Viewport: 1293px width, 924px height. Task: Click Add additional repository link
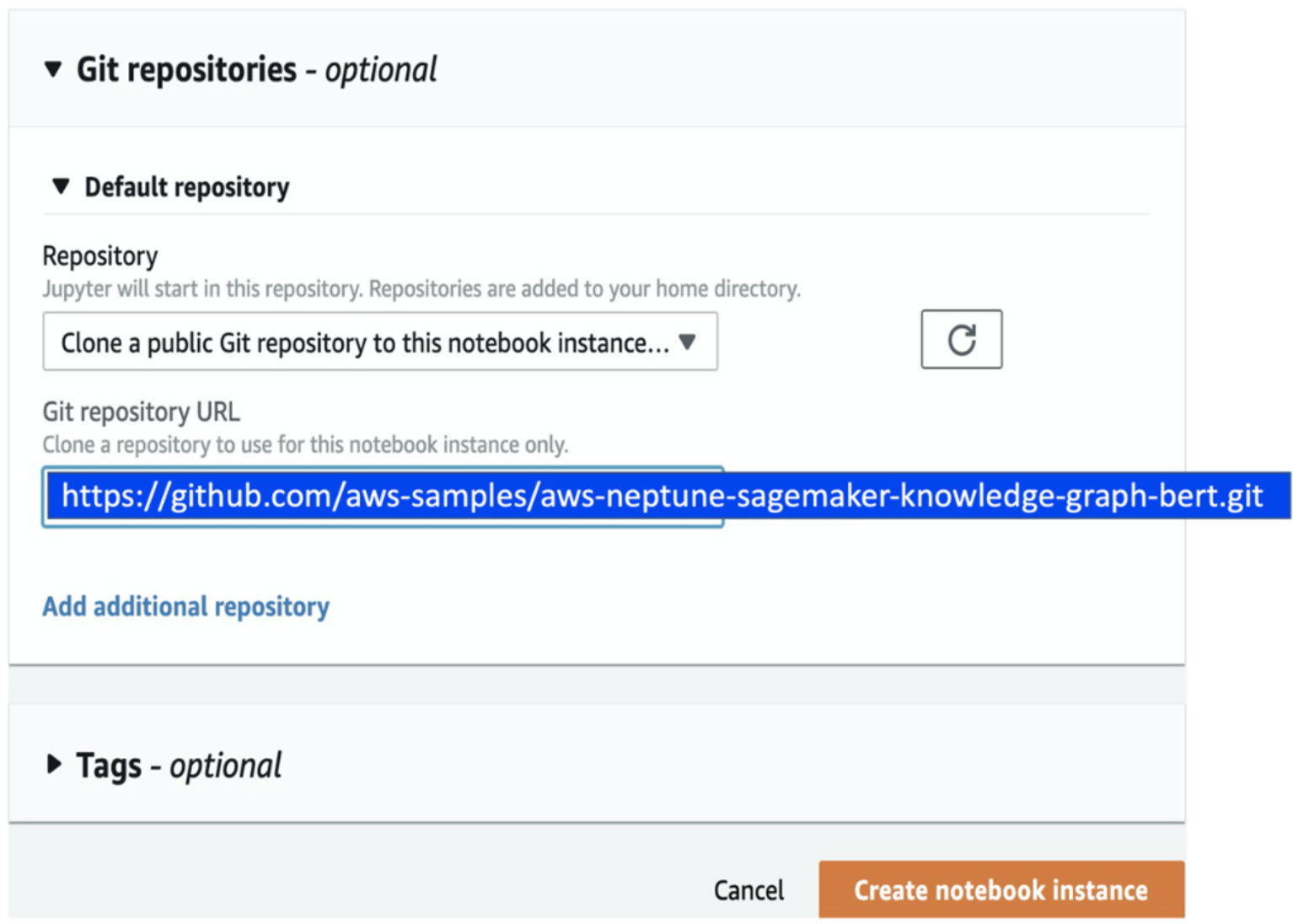[186, 606]
